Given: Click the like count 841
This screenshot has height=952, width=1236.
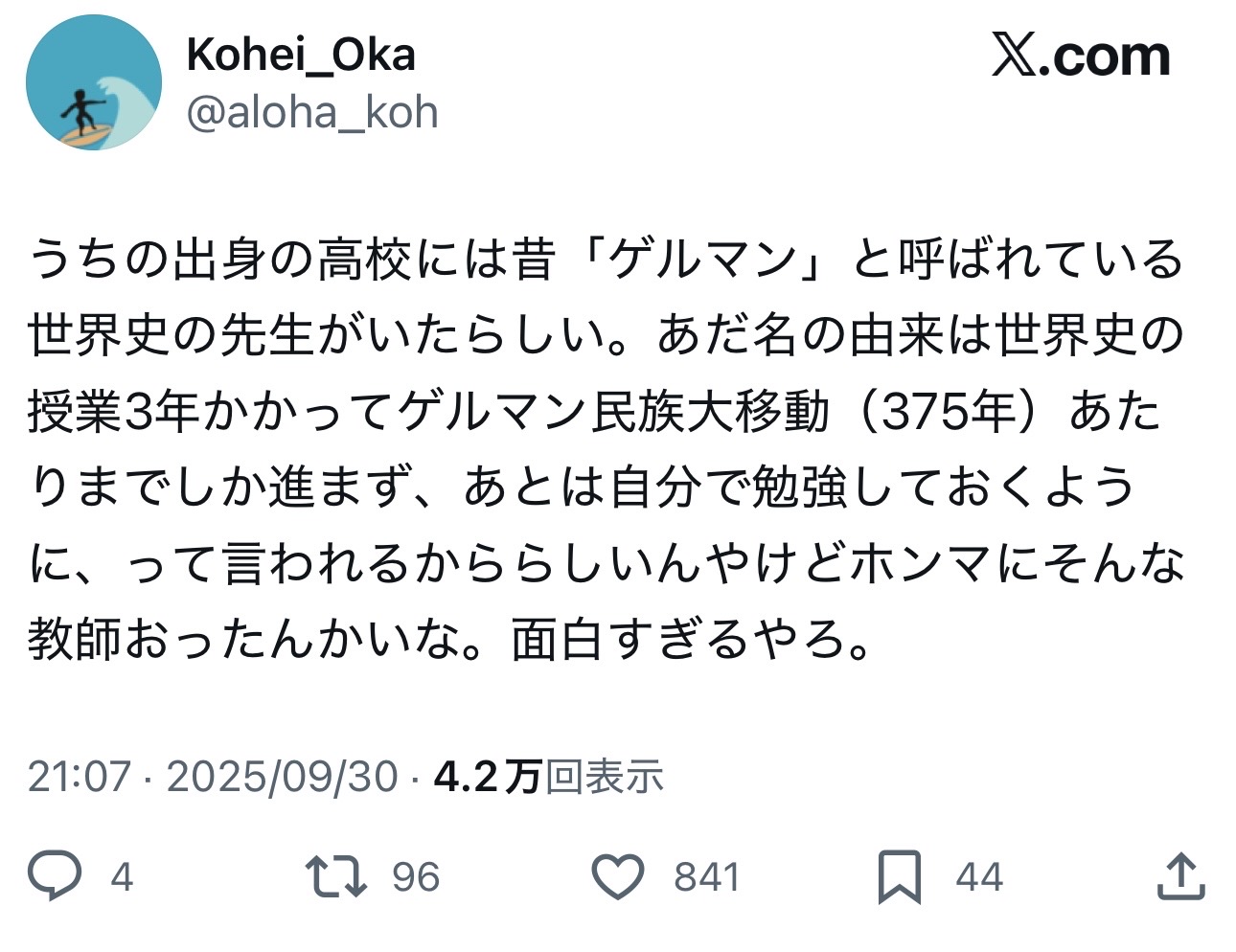Looking at the screenshot, I should (x=707, y=877).
